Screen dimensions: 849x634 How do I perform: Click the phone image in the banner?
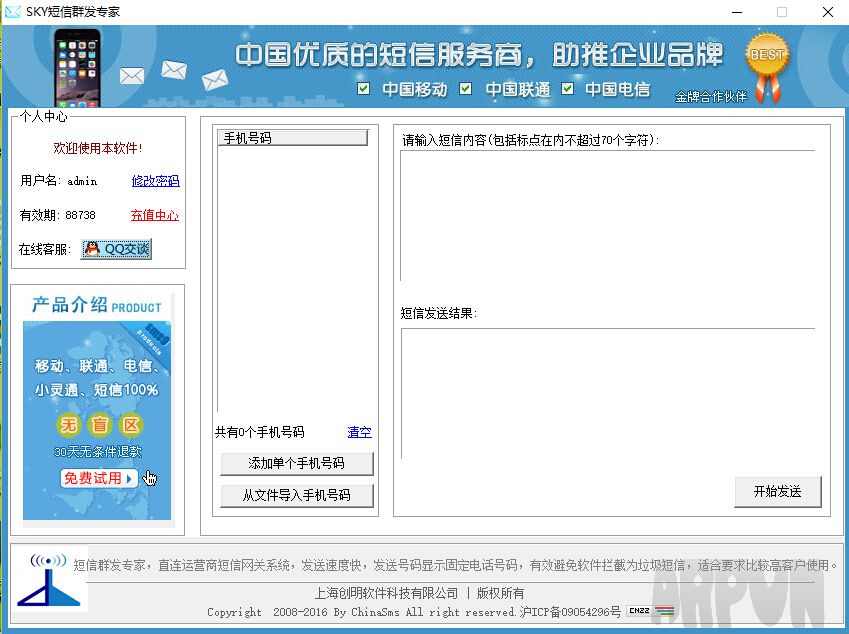77,68
